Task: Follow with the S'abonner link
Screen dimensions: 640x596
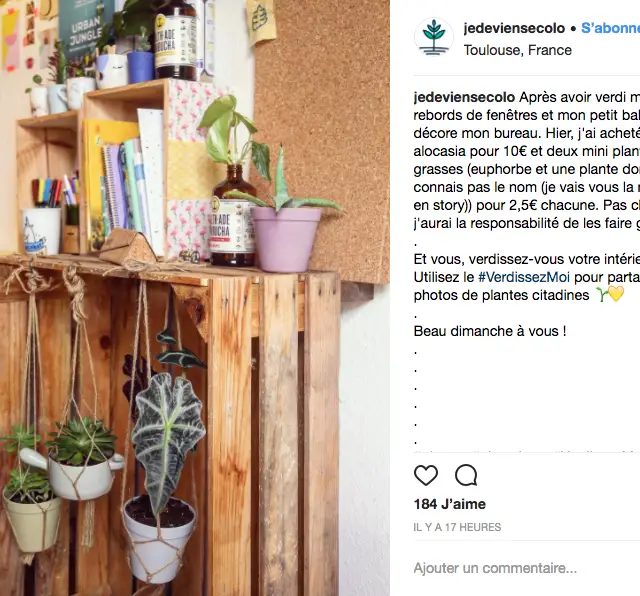Action: (x=610, y=28)
